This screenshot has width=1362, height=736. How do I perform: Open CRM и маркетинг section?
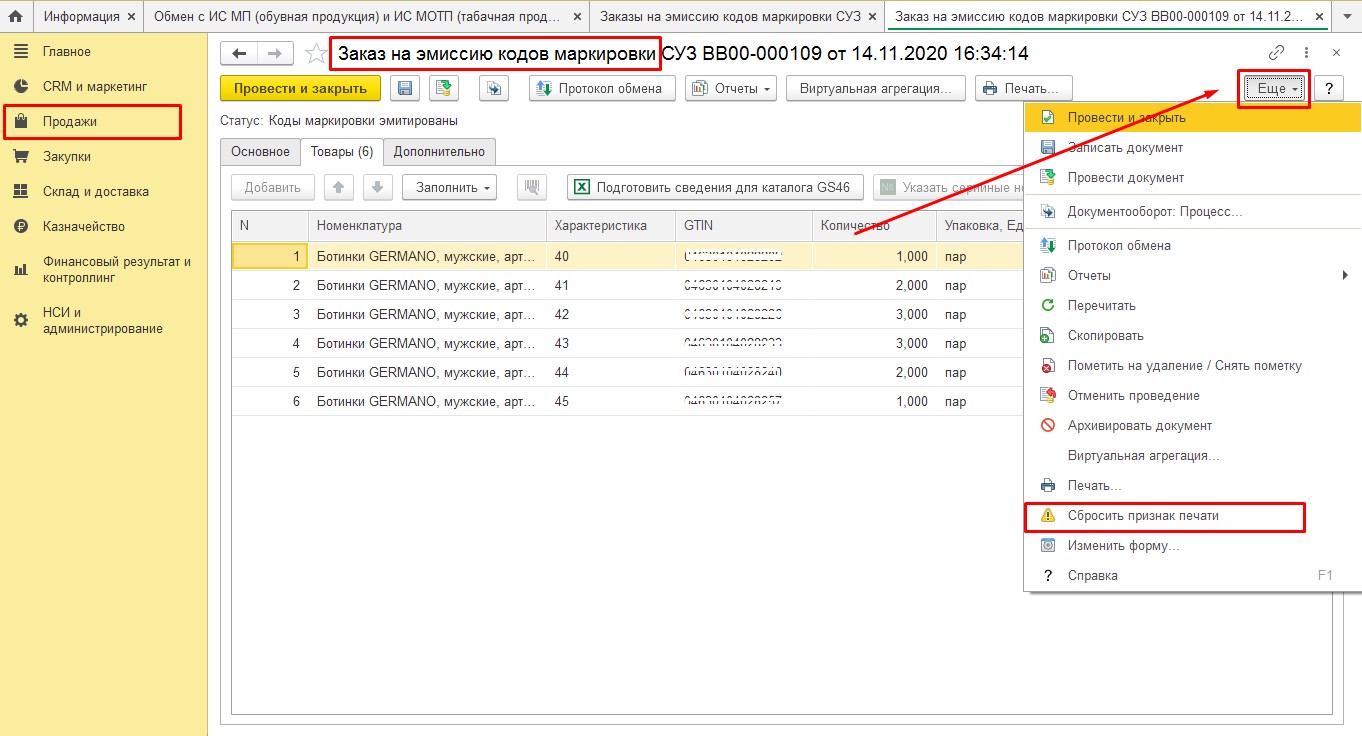pyautogui.click(x=104, y=86)
